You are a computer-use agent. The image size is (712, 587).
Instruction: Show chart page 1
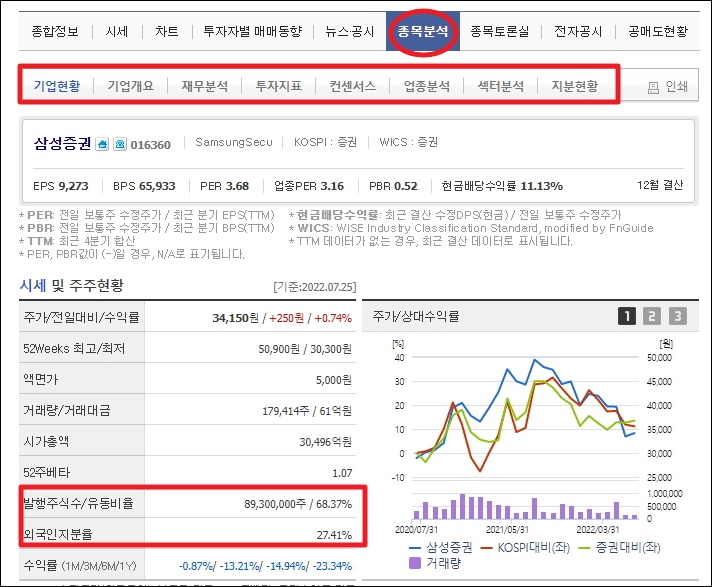point(627,316)
